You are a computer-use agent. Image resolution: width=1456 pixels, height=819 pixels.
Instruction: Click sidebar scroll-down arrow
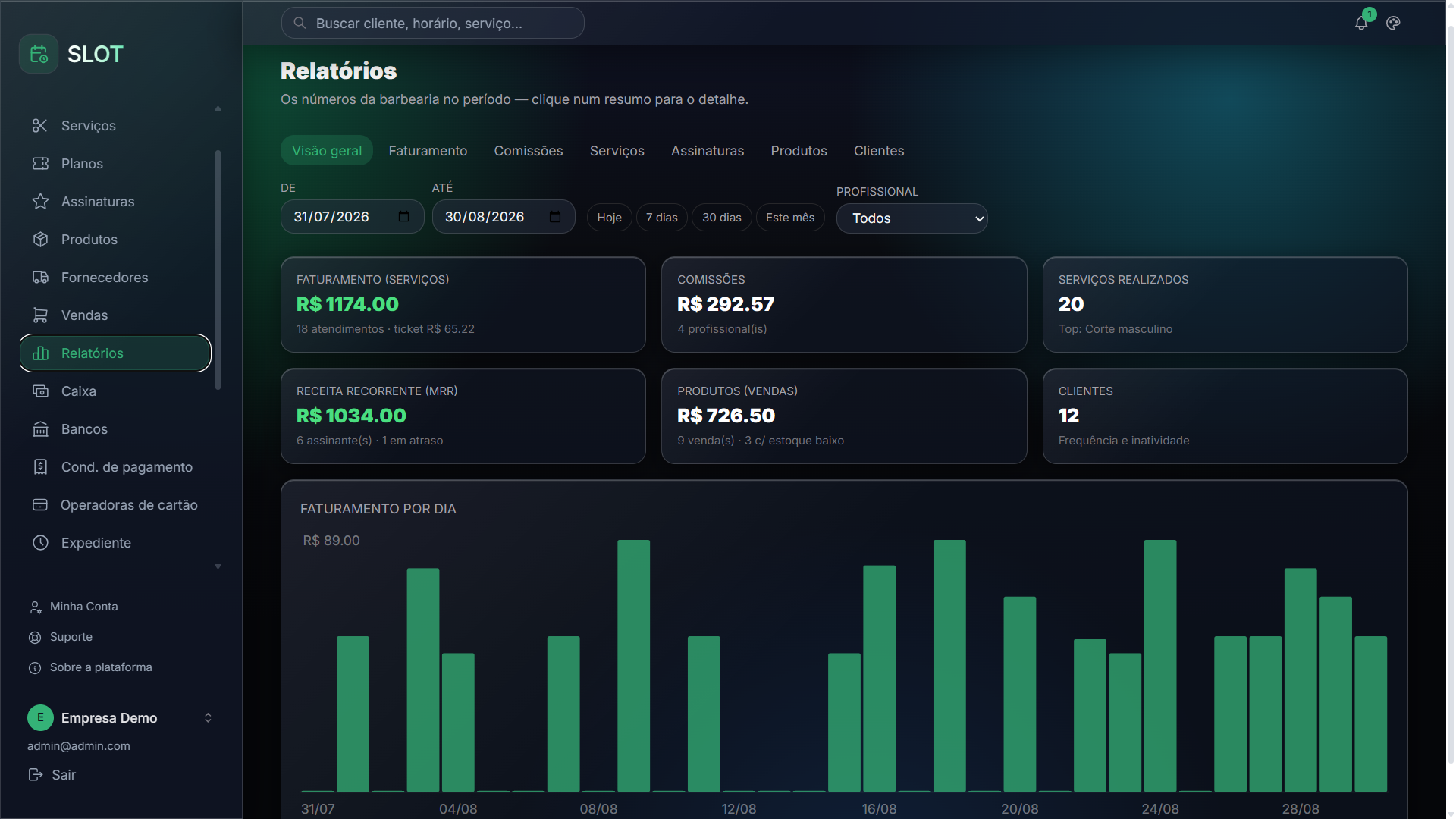pyautogui.click(x=218, y=566)
